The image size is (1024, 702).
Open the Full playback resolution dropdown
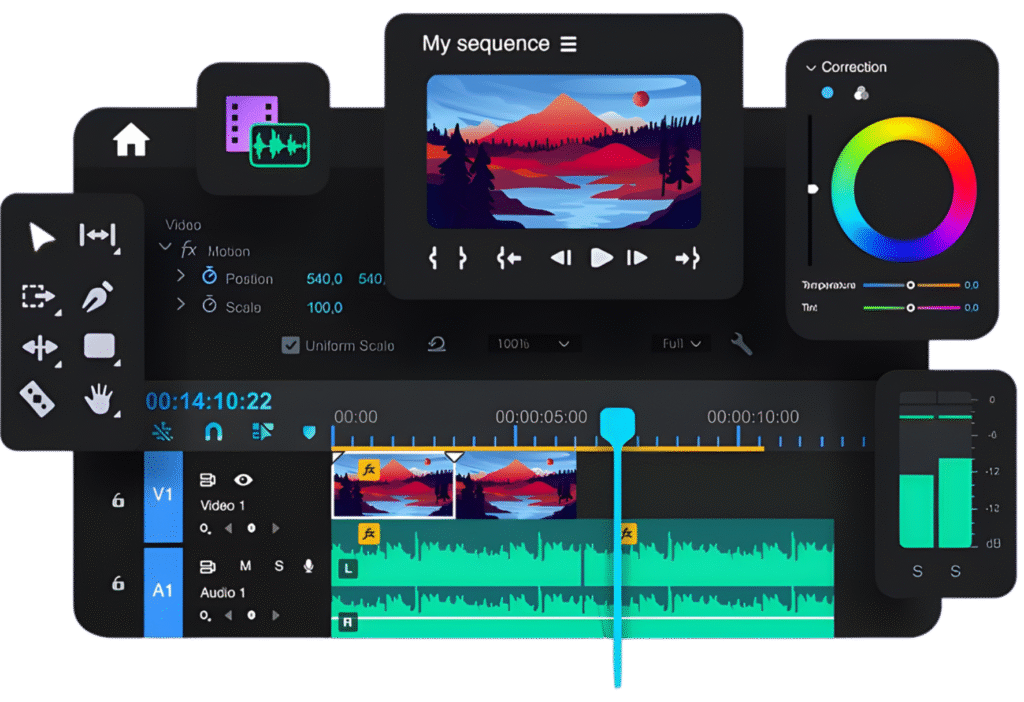(x=683, y=344)
